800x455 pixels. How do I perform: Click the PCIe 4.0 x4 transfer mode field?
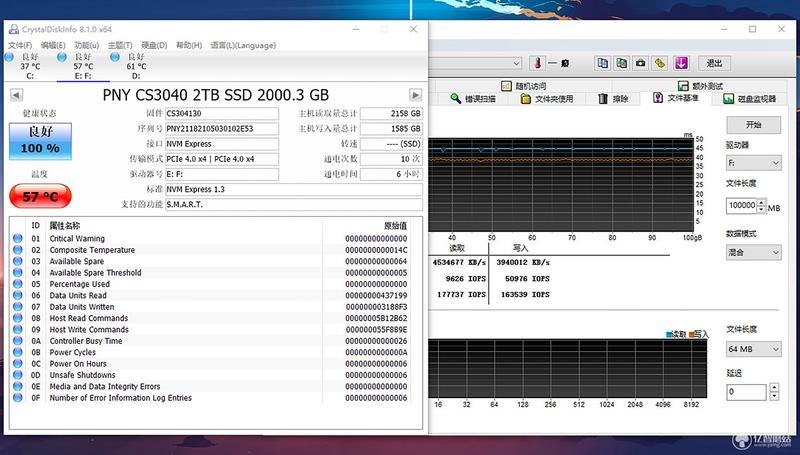click(x=222, y=159)
